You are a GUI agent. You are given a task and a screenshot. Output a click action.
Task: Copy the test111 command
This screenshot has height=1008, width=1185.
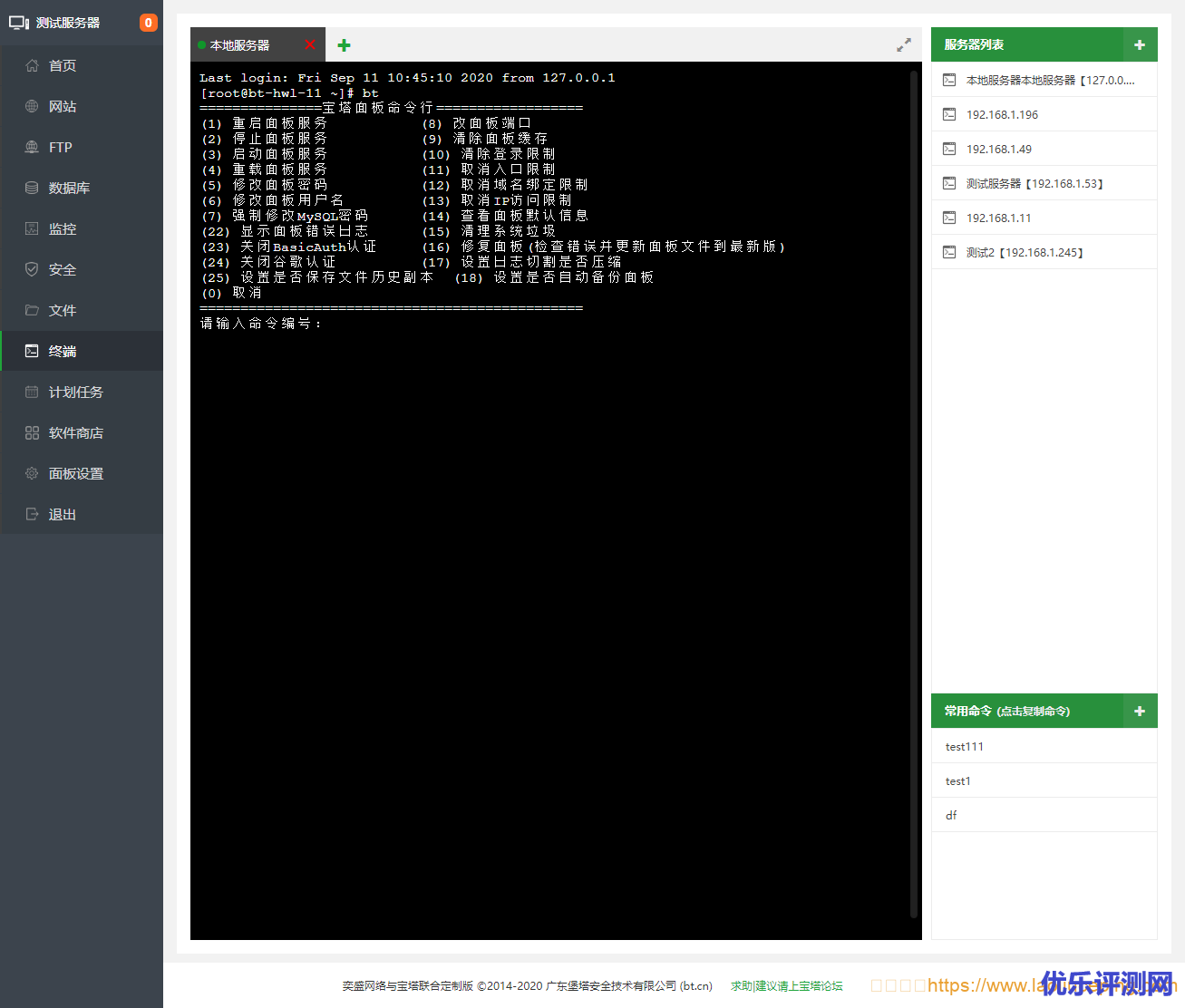964,747
